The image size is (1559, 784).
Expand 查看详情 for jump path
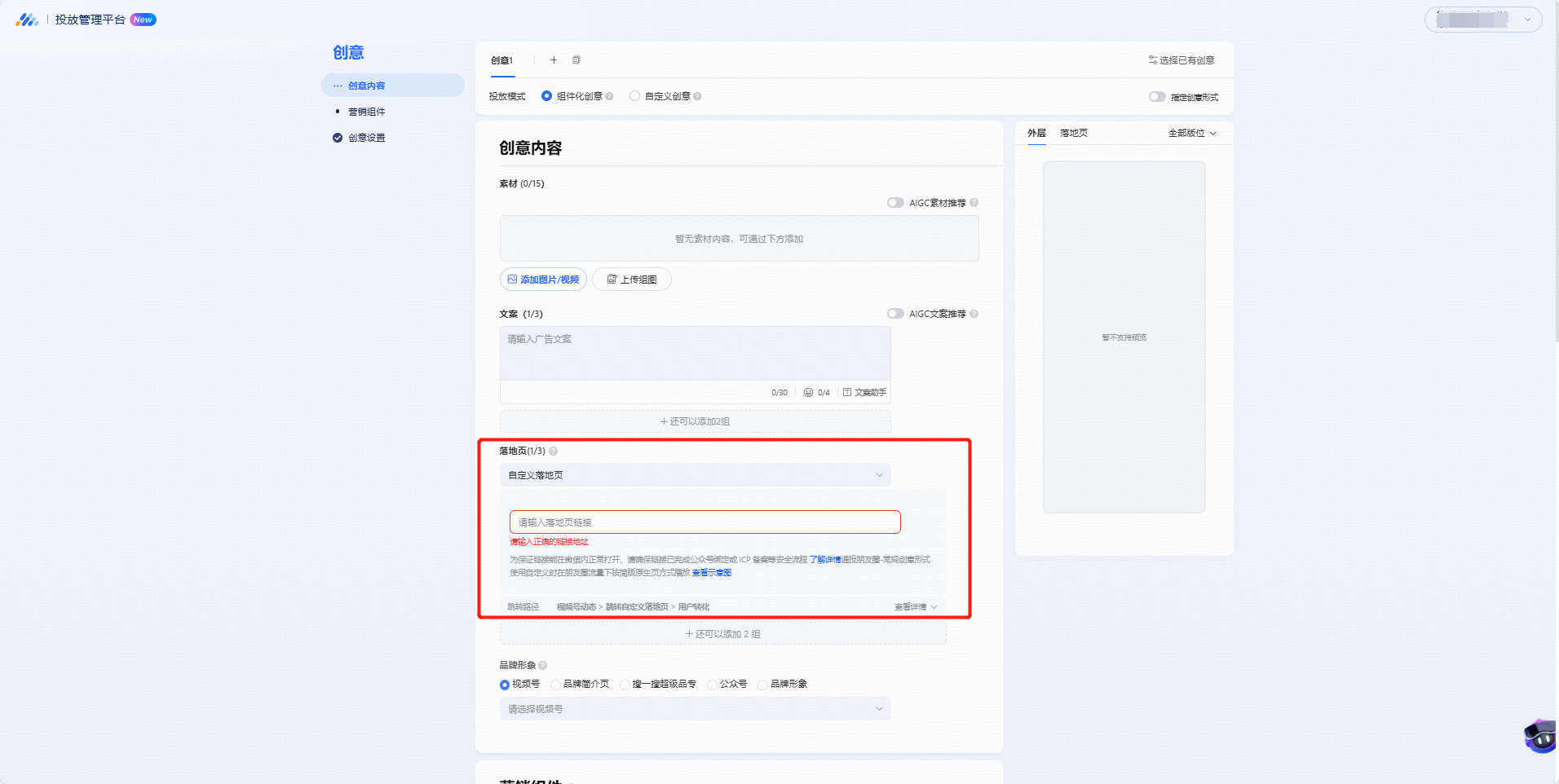916,607
